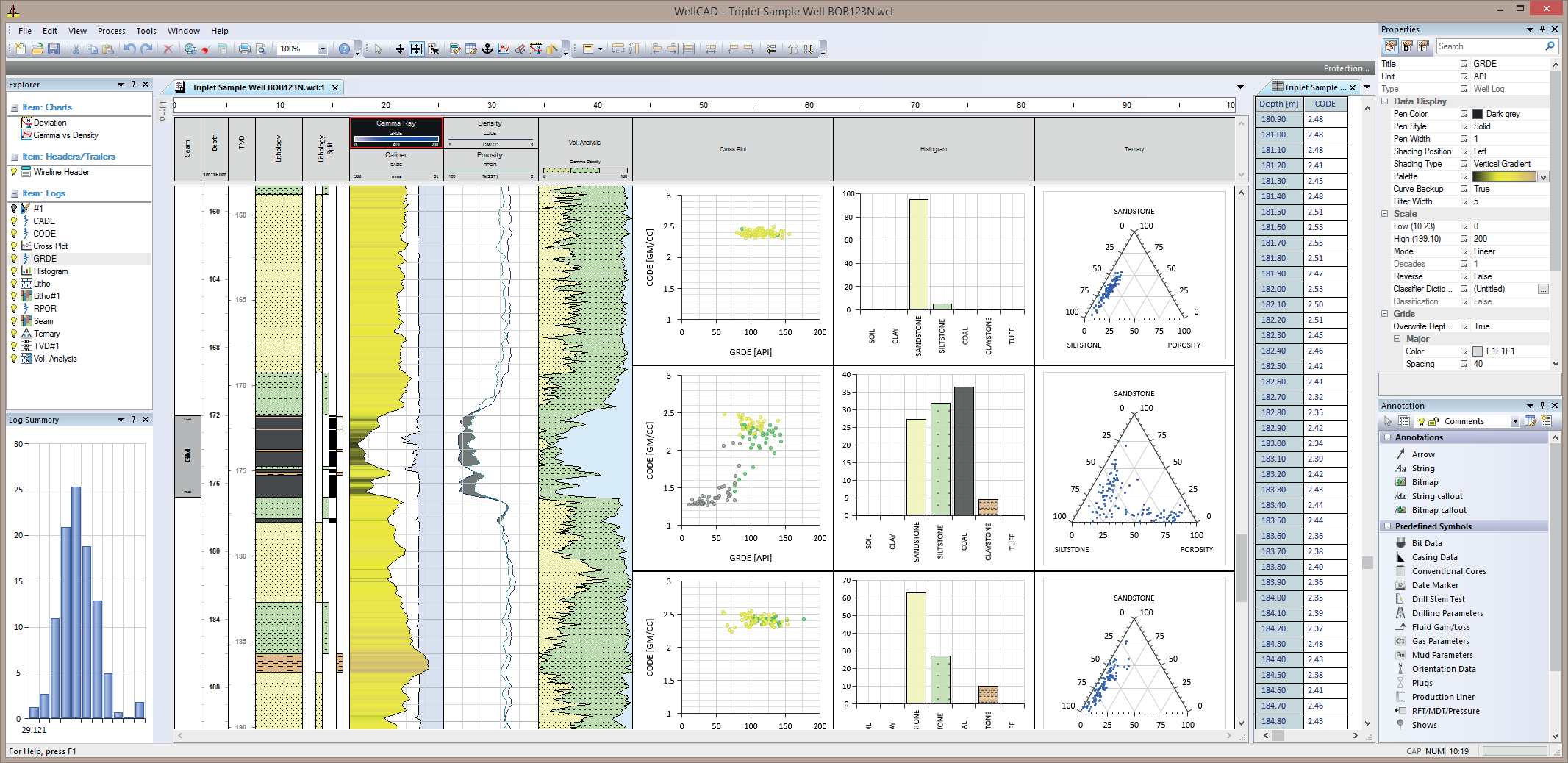Collapse the Data Display section
Viewport: 1568px width, 763px height.
click(1385, 101)
